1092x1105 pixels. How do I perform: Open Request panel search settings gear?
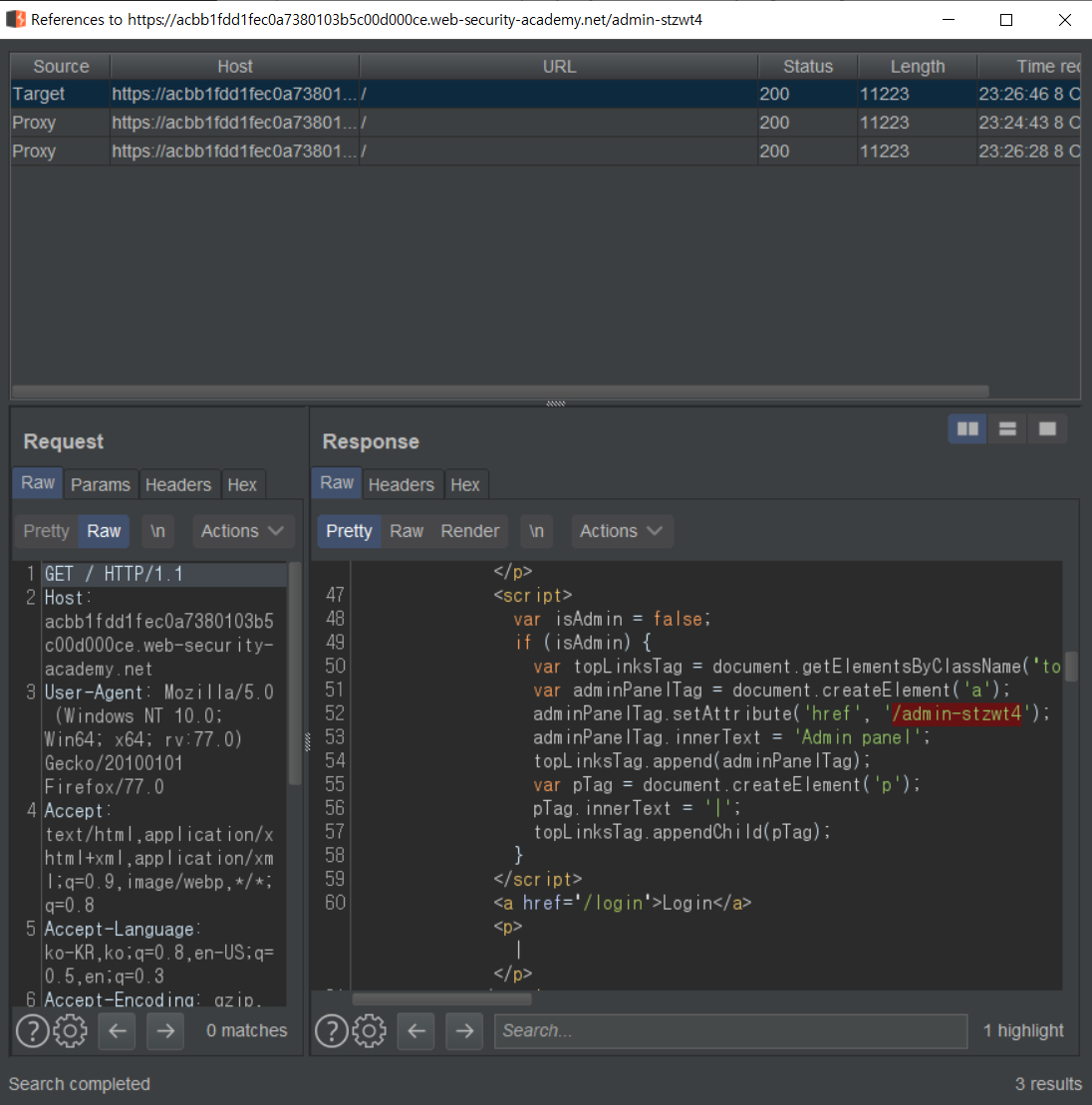(x=70, y=1030)
